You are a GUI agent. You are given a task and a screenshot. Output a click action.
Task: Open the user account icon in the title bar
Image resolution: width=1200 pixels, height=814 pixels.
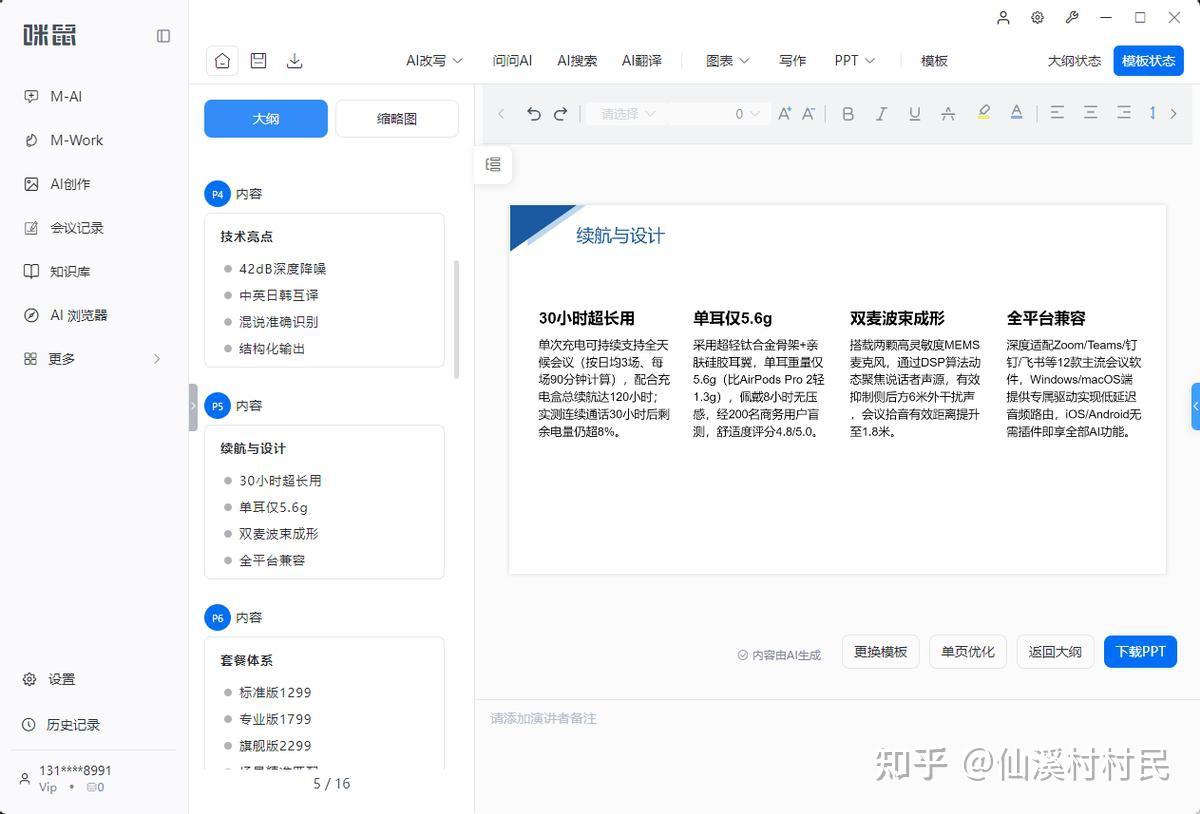click(x=1004, y=18)
